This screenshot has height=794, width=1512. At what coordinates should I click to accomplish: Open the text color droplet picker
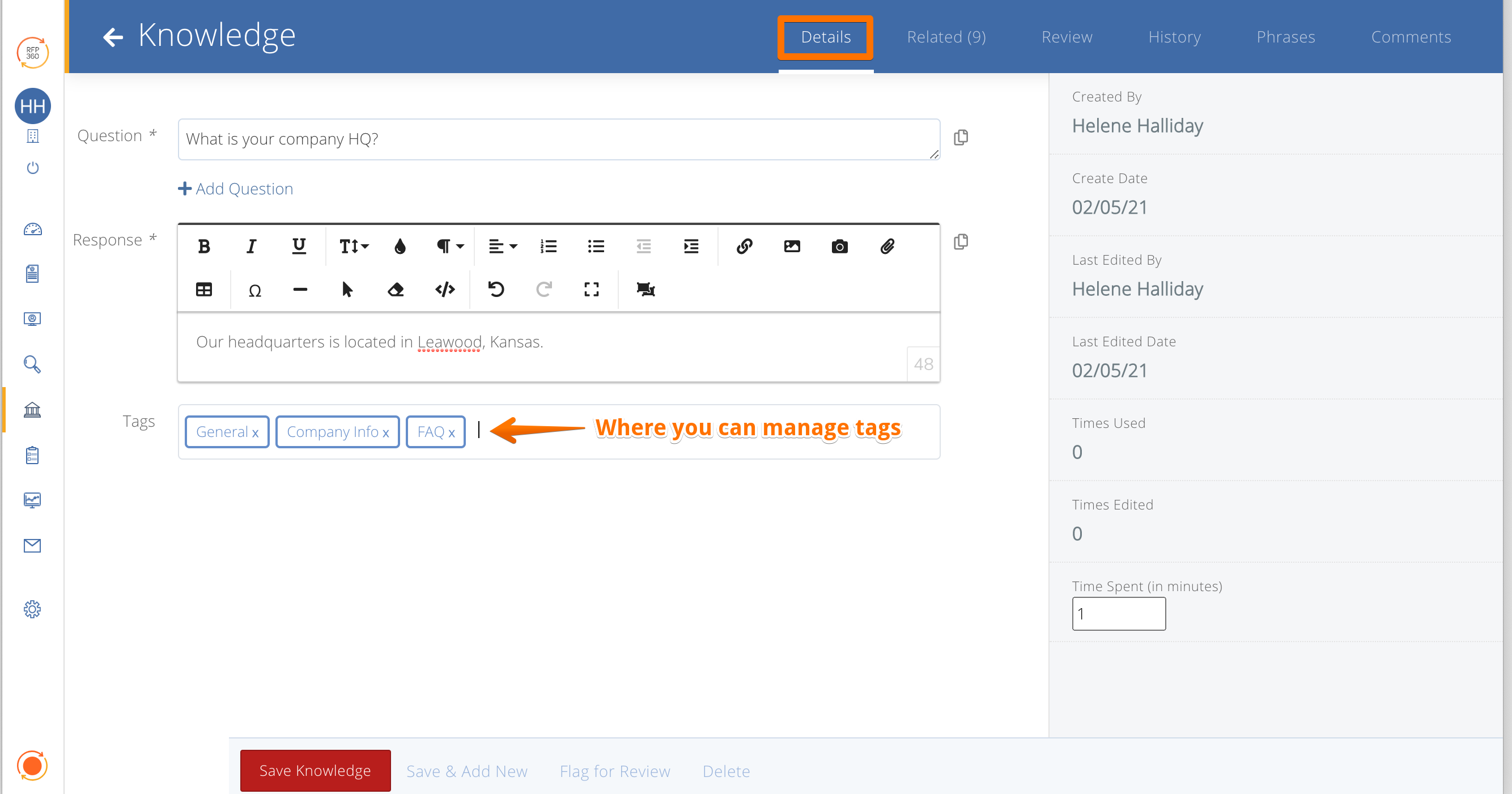[400, 247]
